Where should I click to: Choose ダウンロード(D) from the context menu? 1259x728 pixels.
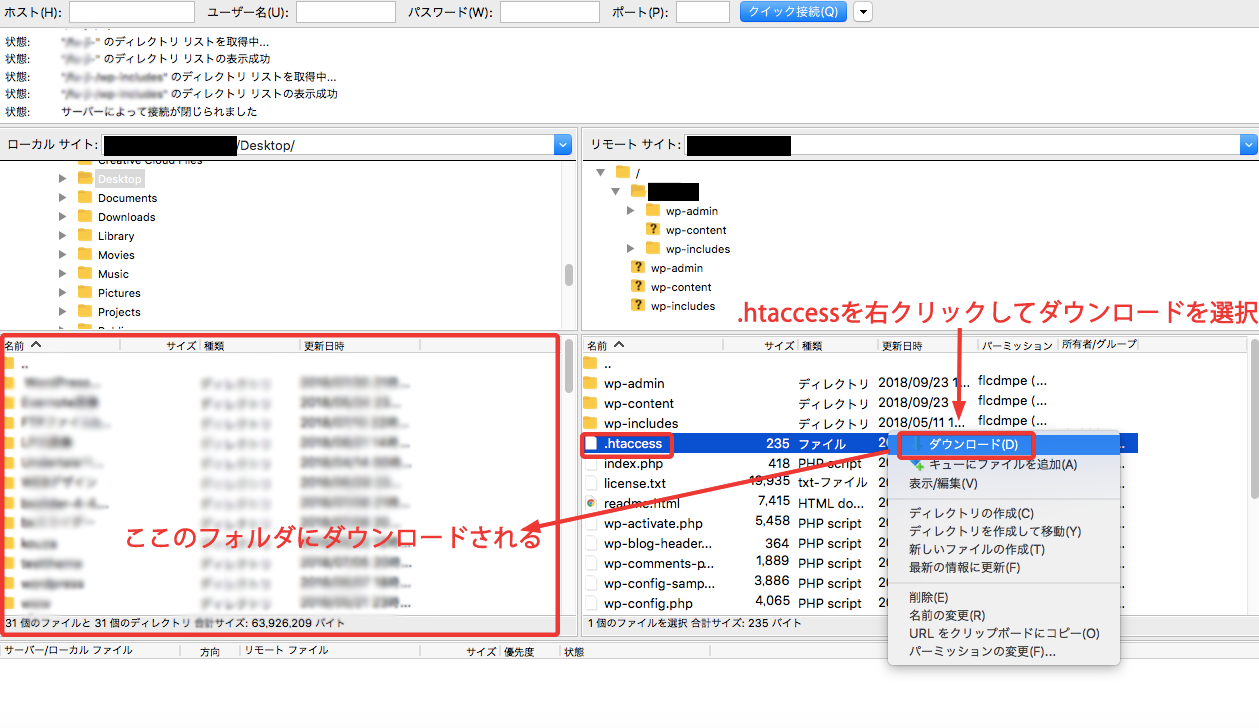(x=972, y=444)
